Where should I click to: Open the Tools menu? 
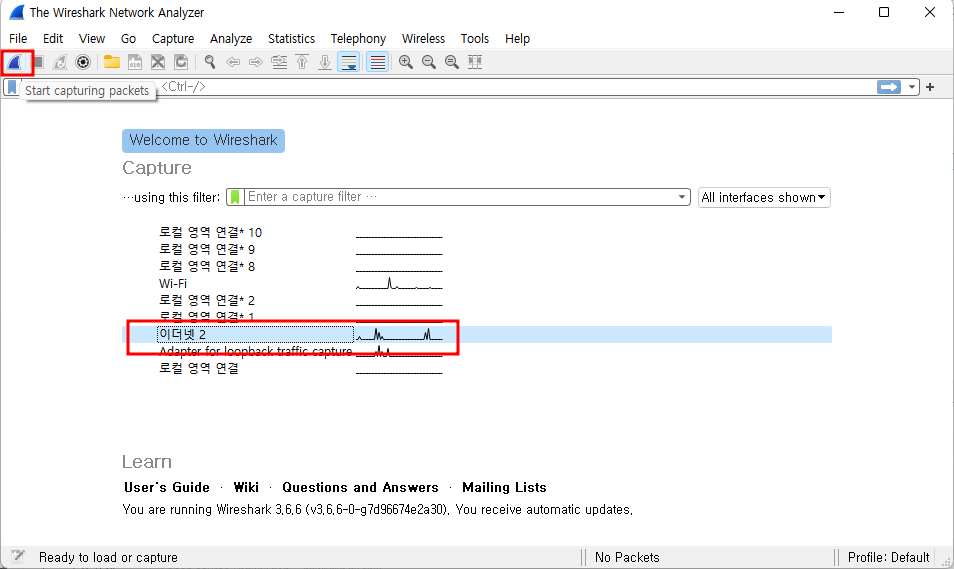click(x=475, y=38)
